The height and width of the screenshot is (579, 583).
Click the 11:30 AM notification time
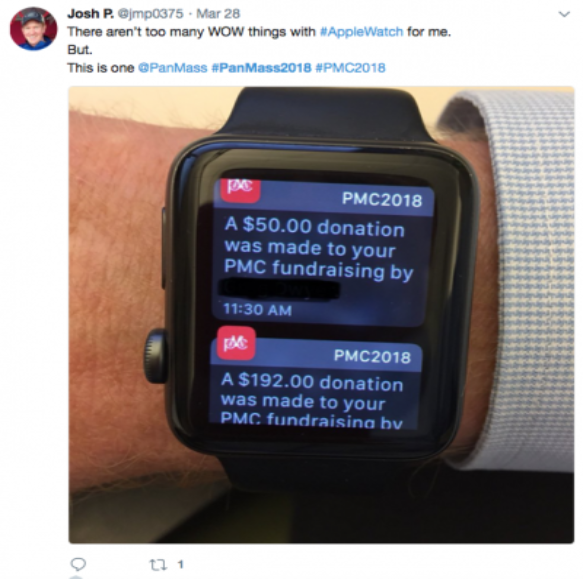pyautogui.click(x=257, y=309)
